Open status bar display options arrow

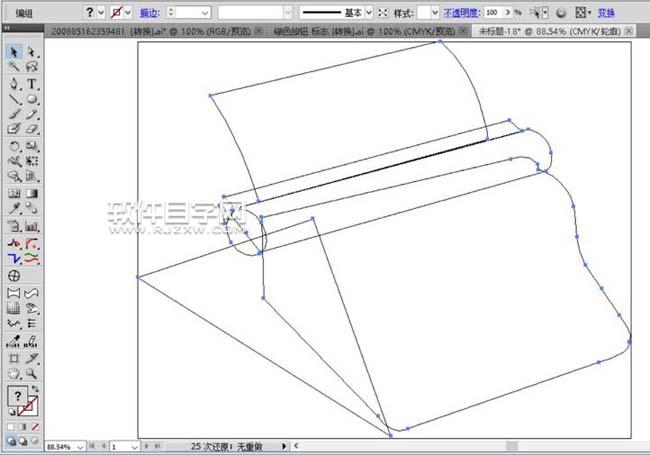(284, 446)
